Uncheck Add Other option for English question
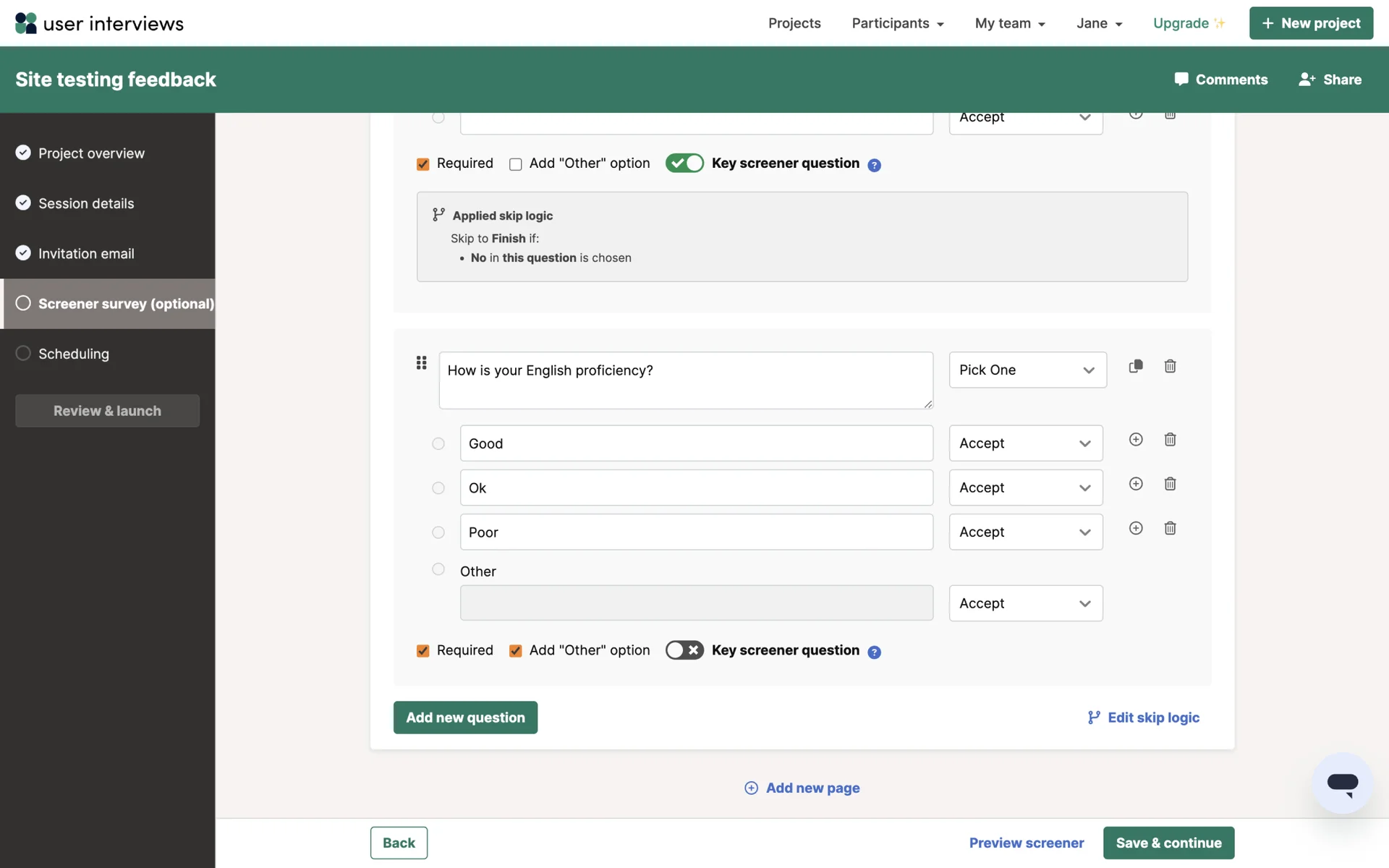The height and width of the screenshot is (868, 1389). (x=516, y=651)
